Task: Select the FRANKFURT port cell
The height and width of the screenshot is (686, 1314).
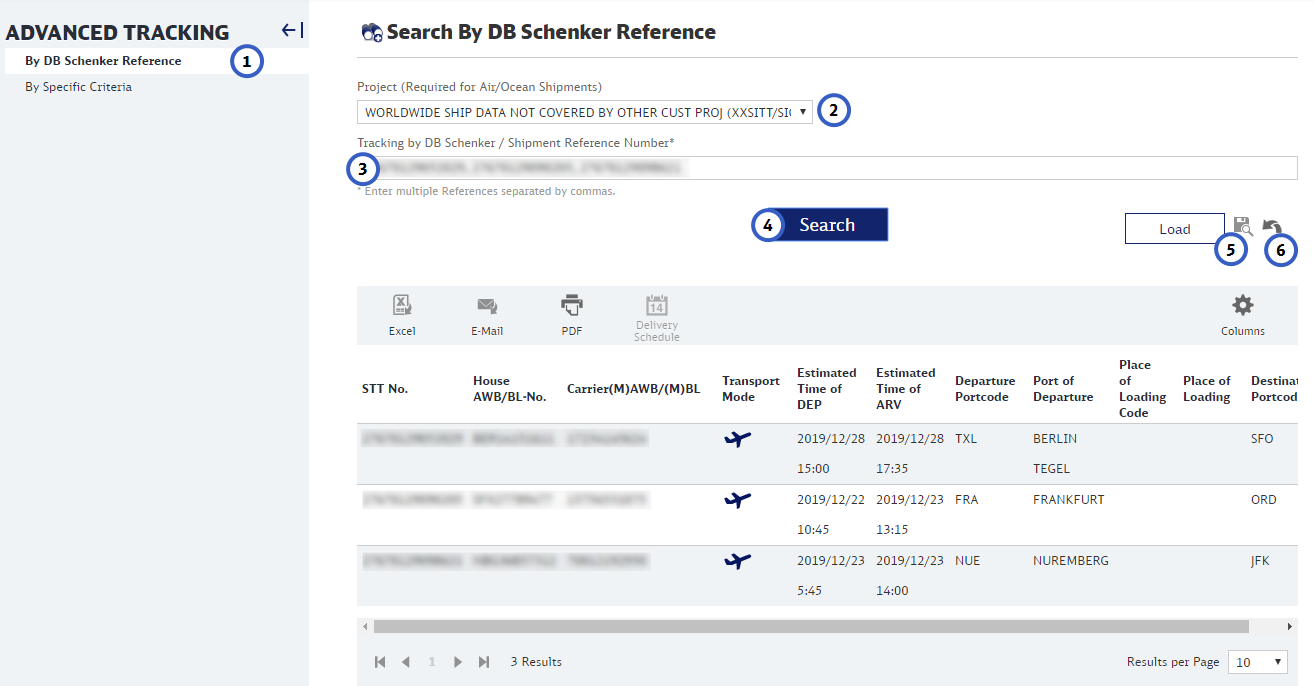Action: [1069, 500]
